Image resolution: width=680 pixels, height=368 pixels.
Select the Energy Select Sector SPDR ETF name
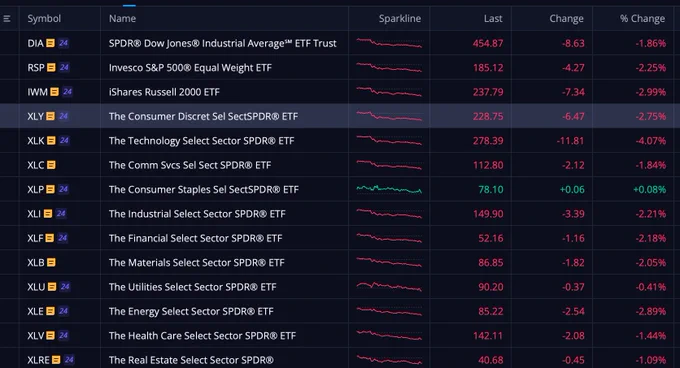(x=191, y=311)
